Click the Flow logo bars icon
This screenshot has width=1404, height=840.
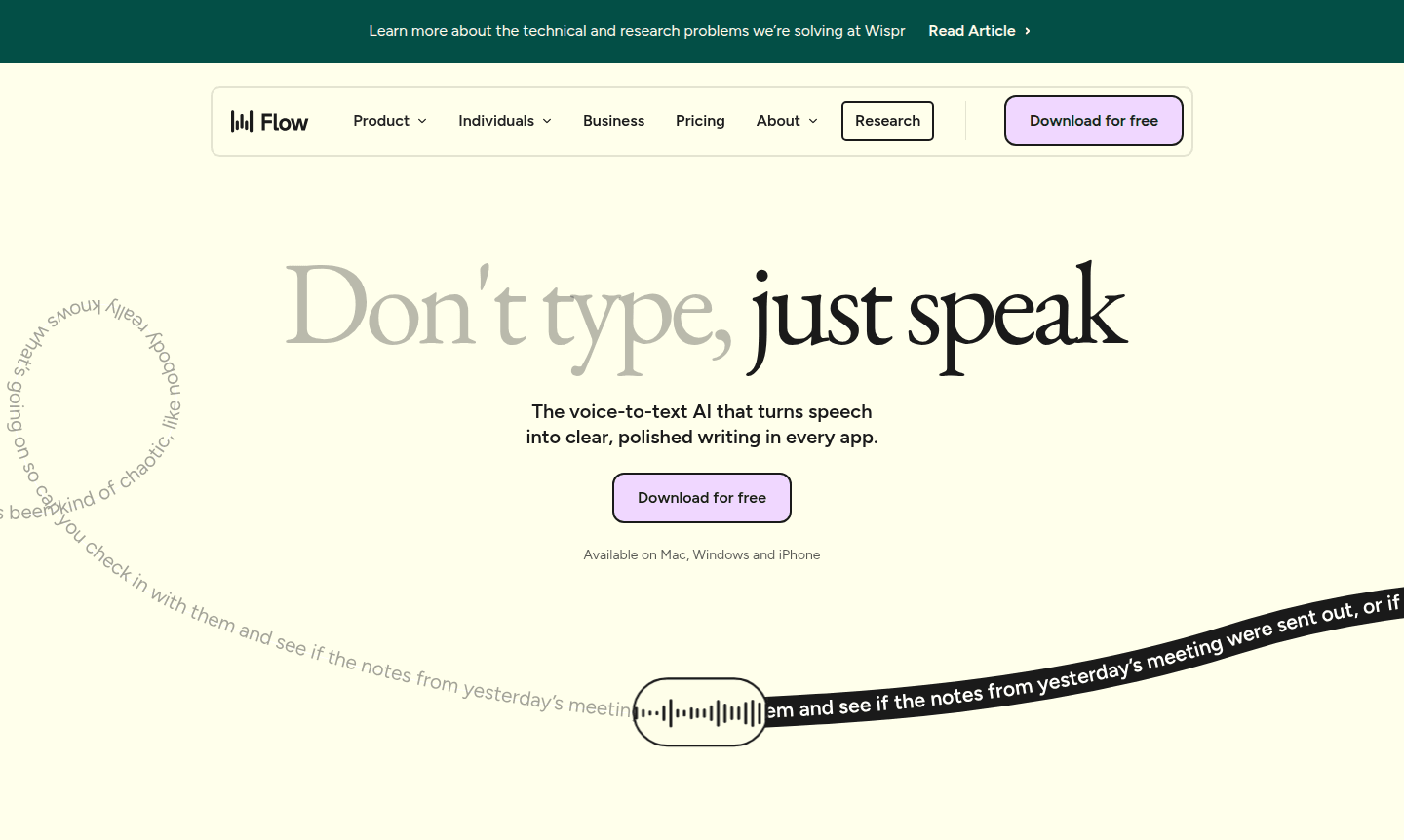pyautogui.click(x=241, y=121)
